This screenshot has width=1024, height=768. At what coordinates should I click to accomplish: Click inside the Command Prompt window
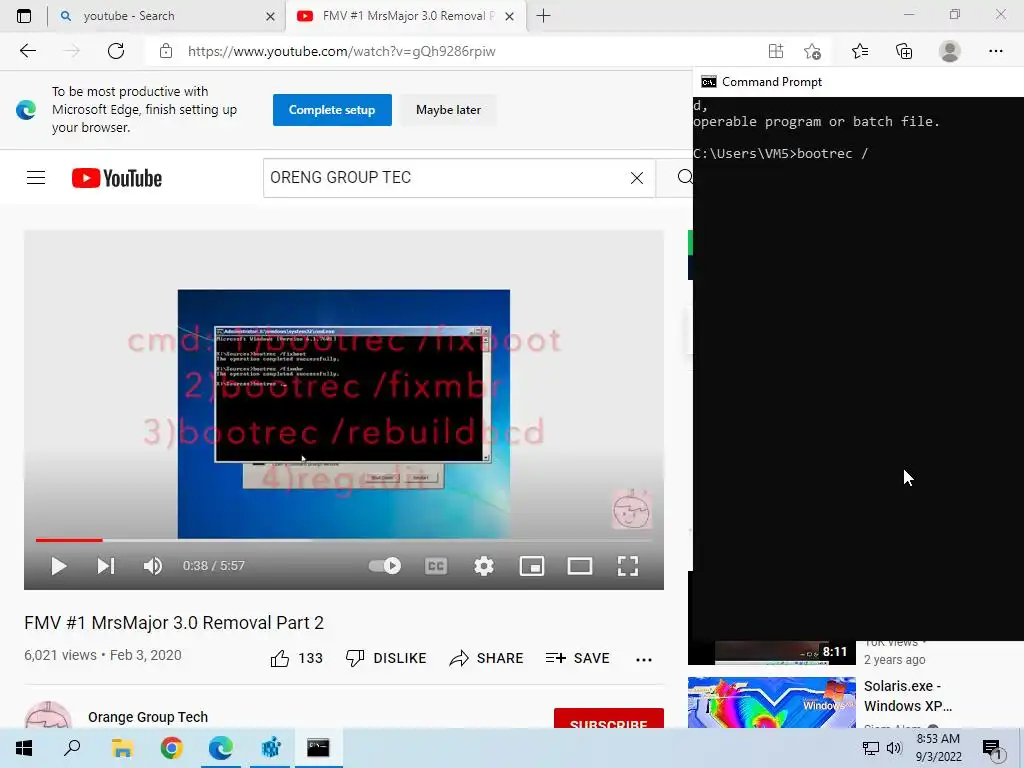coord(858,368)
